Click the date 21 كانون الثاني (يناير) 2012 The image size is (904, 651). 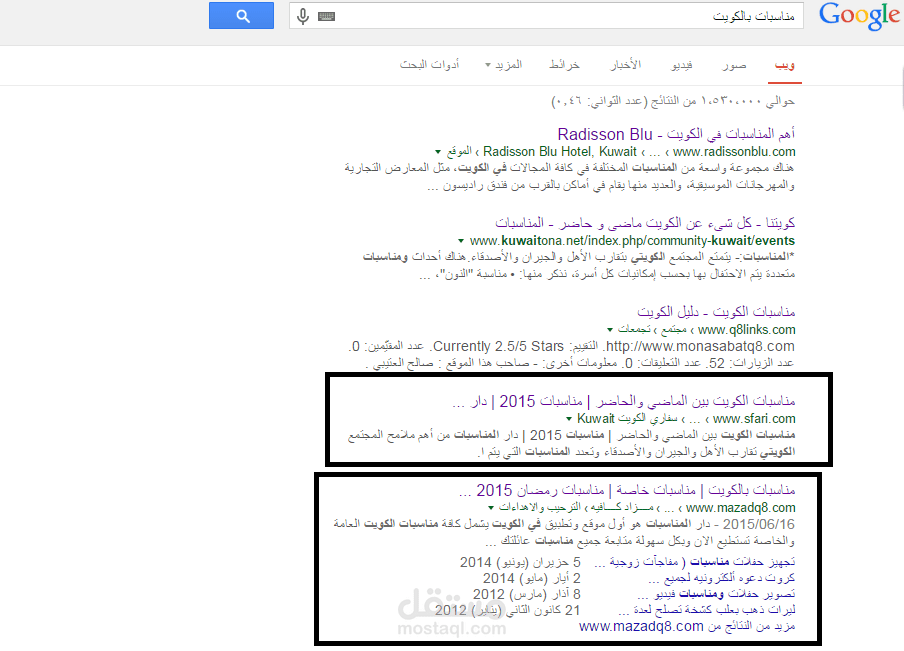(507, 611)
